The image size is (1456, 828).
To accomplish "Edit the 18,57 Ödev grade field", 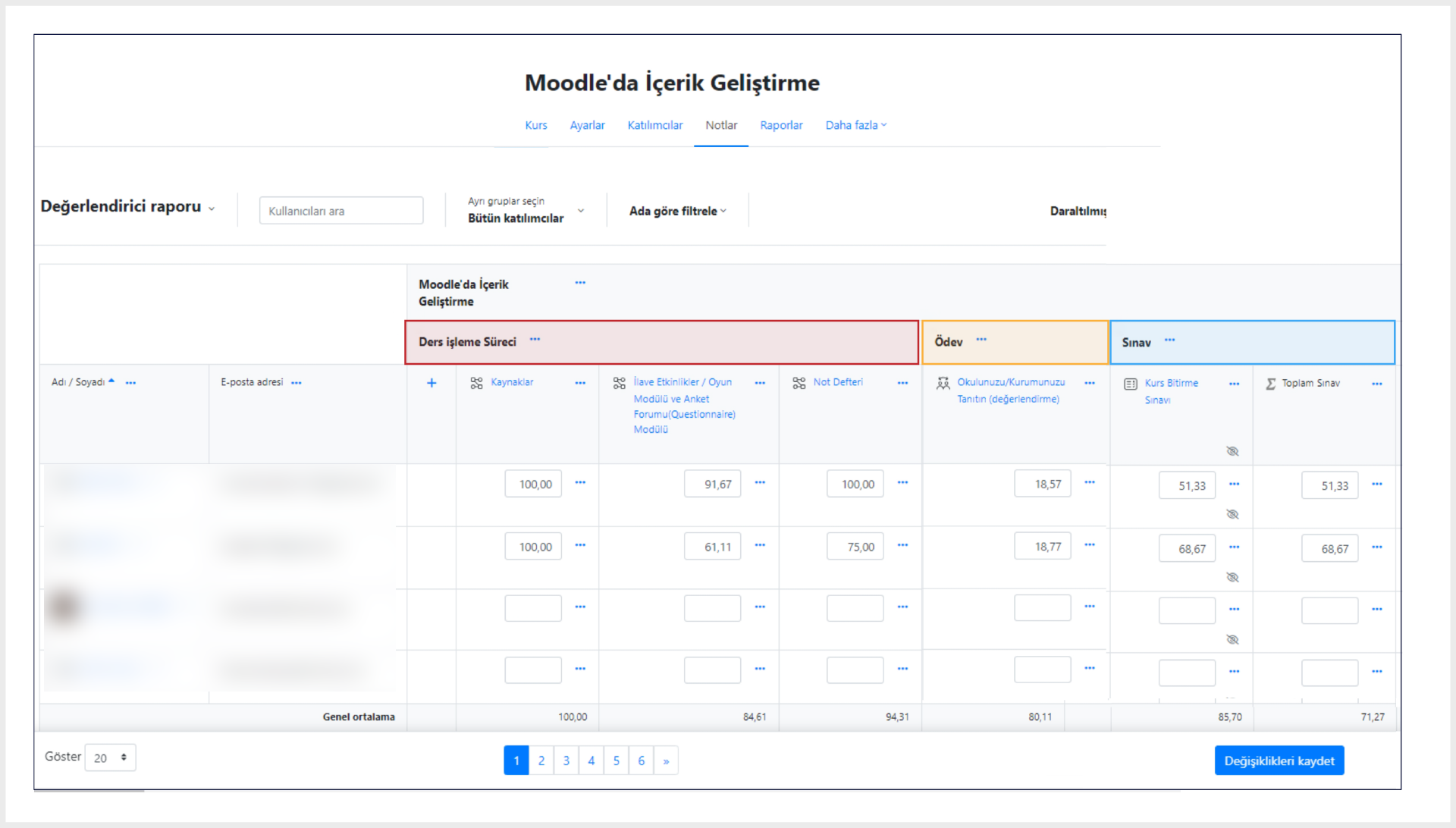I will 1043,484.
